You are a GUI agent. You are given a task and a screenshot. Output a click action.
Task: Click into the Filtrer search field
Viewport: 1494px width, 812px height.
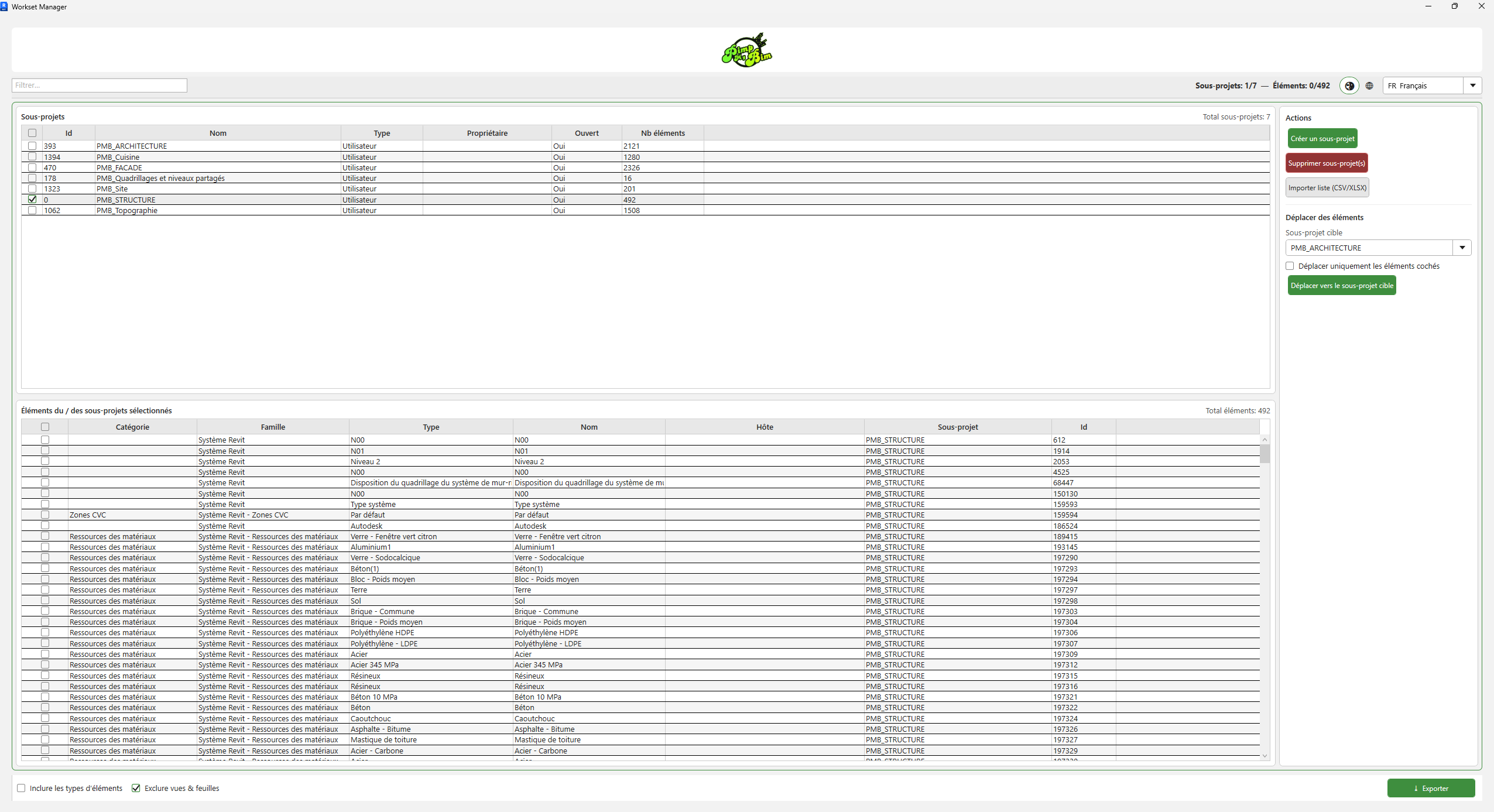pyautogui.click(x=100, y=85)
